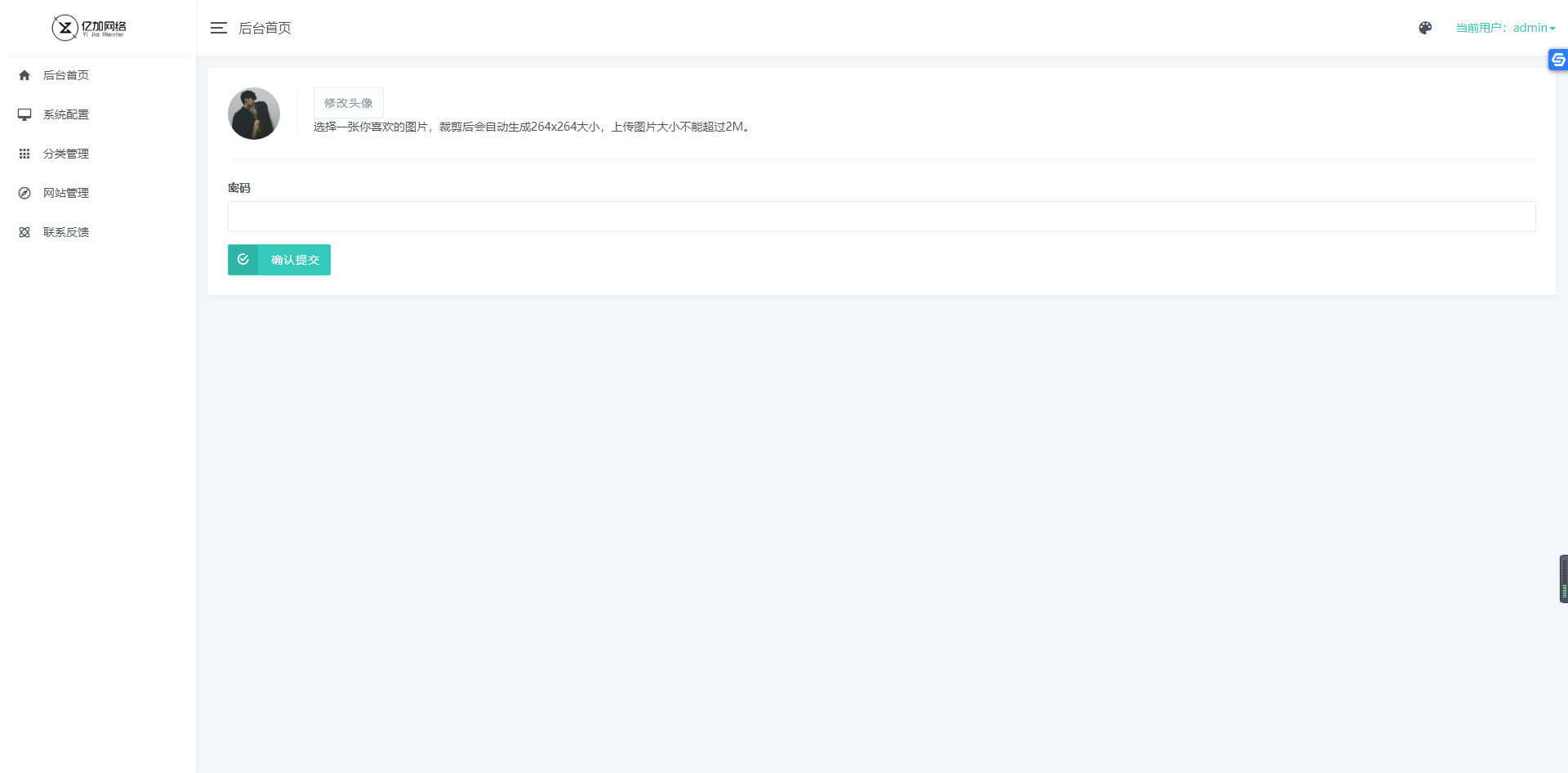The height and width of the screenshot is (773, 1568).
Task: Click the round user avatar image
Action: click(x=254, y=114)
